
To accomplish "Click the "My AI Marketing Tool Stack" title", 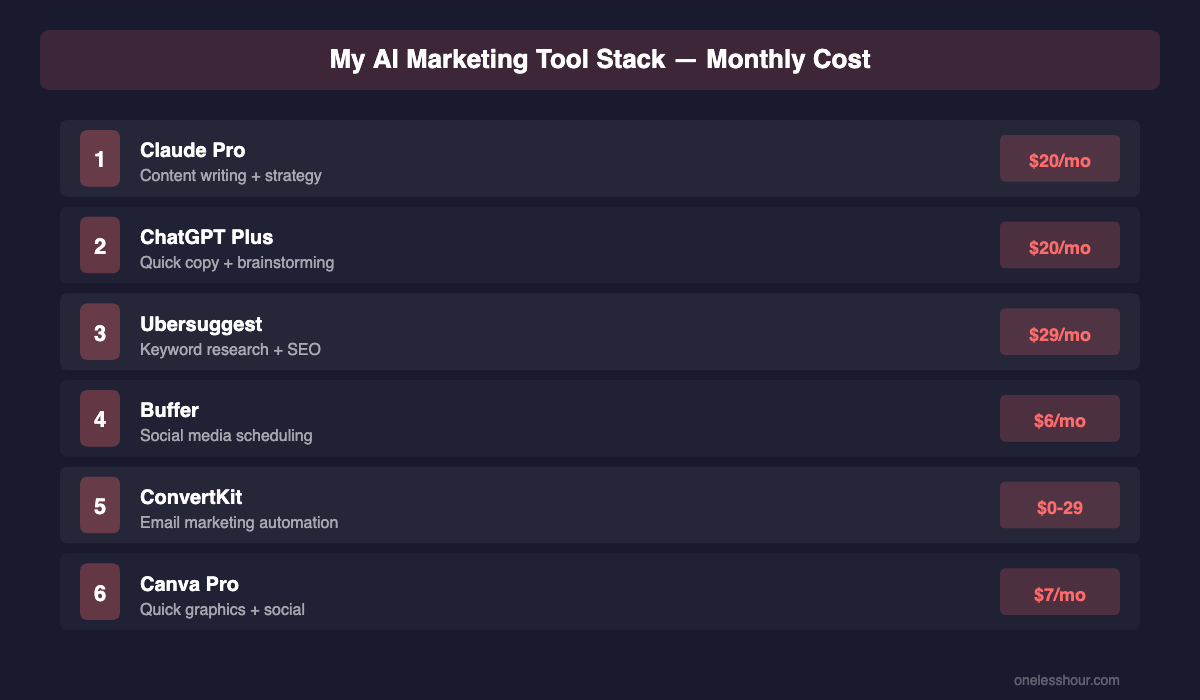I will click(600, 59).
